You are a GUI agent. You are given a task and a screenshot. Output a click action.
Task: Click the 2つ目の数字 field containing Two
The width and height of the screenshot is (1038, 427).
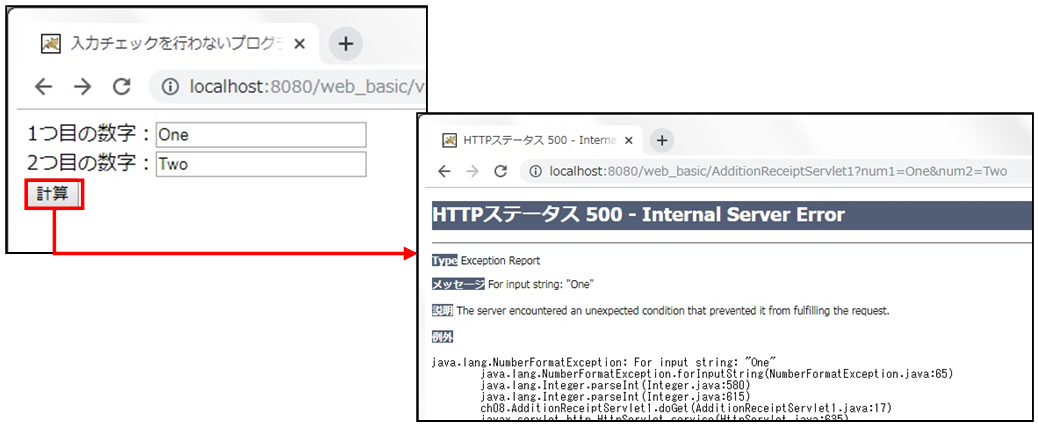(x=261, y=164)
